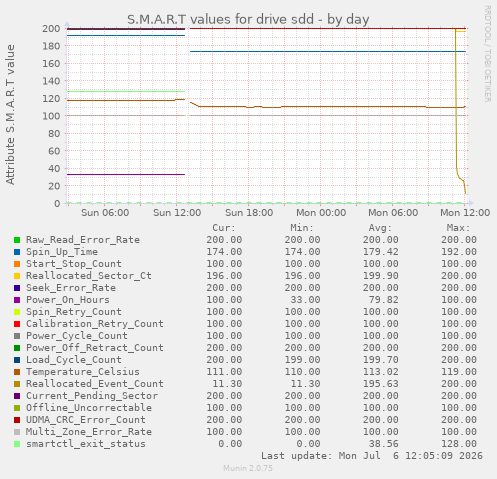
Task: Select the Power_On_Hours legend label
Action: [68, 300]
